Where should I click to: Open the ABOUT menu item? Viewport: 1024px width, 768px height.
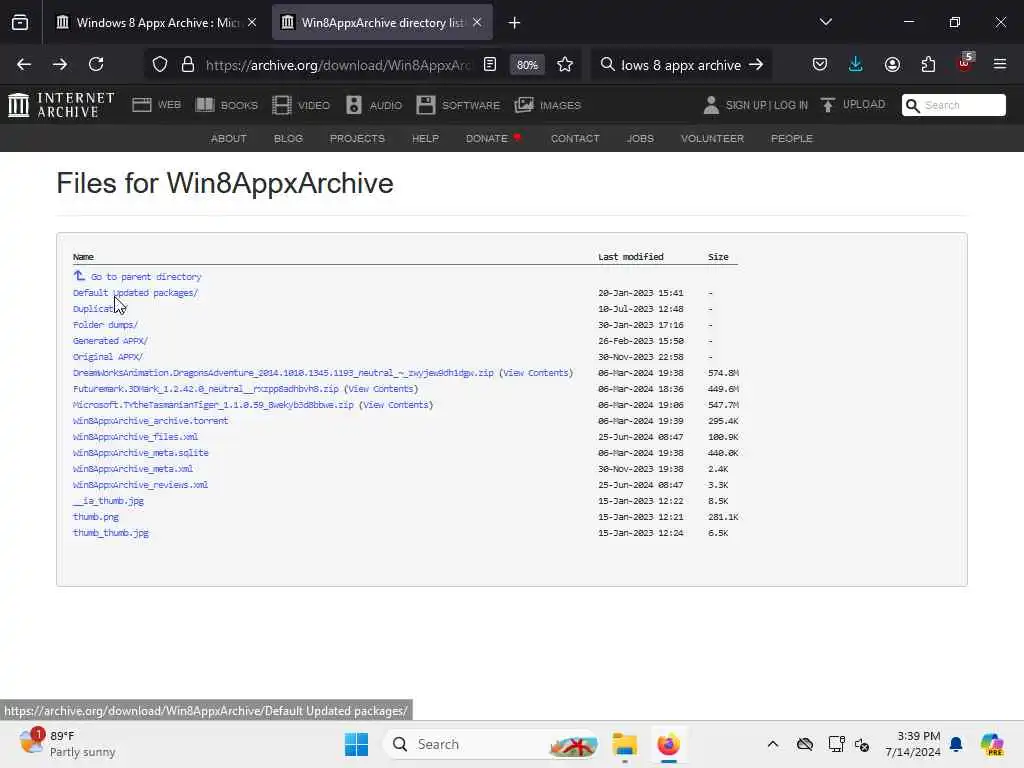point(229,138)
